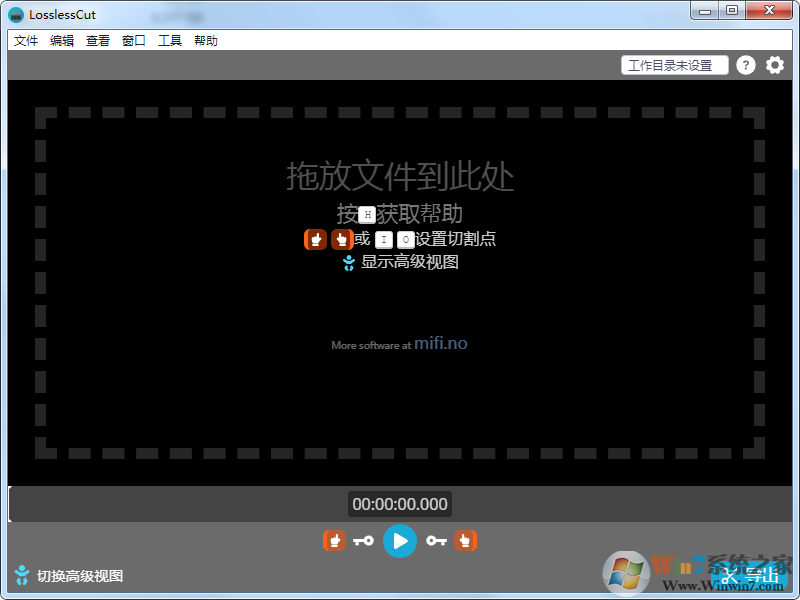Select the set cut start point icon
Screen dimensions: 800x600
pyautogui.click(x=334, y=540)
